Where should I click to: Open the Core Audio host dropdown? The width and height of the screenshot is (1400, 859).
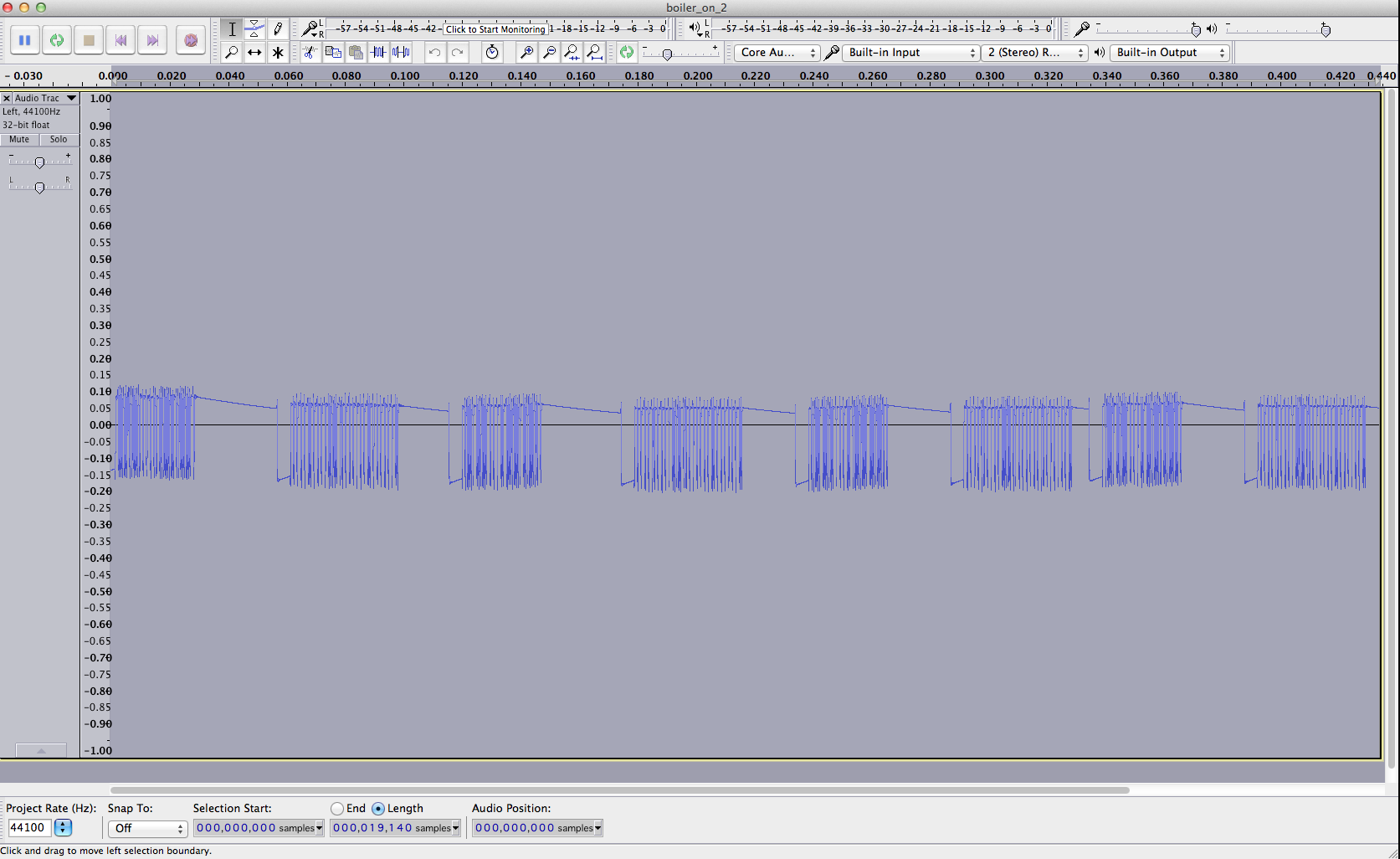click(x=777, y=53)
